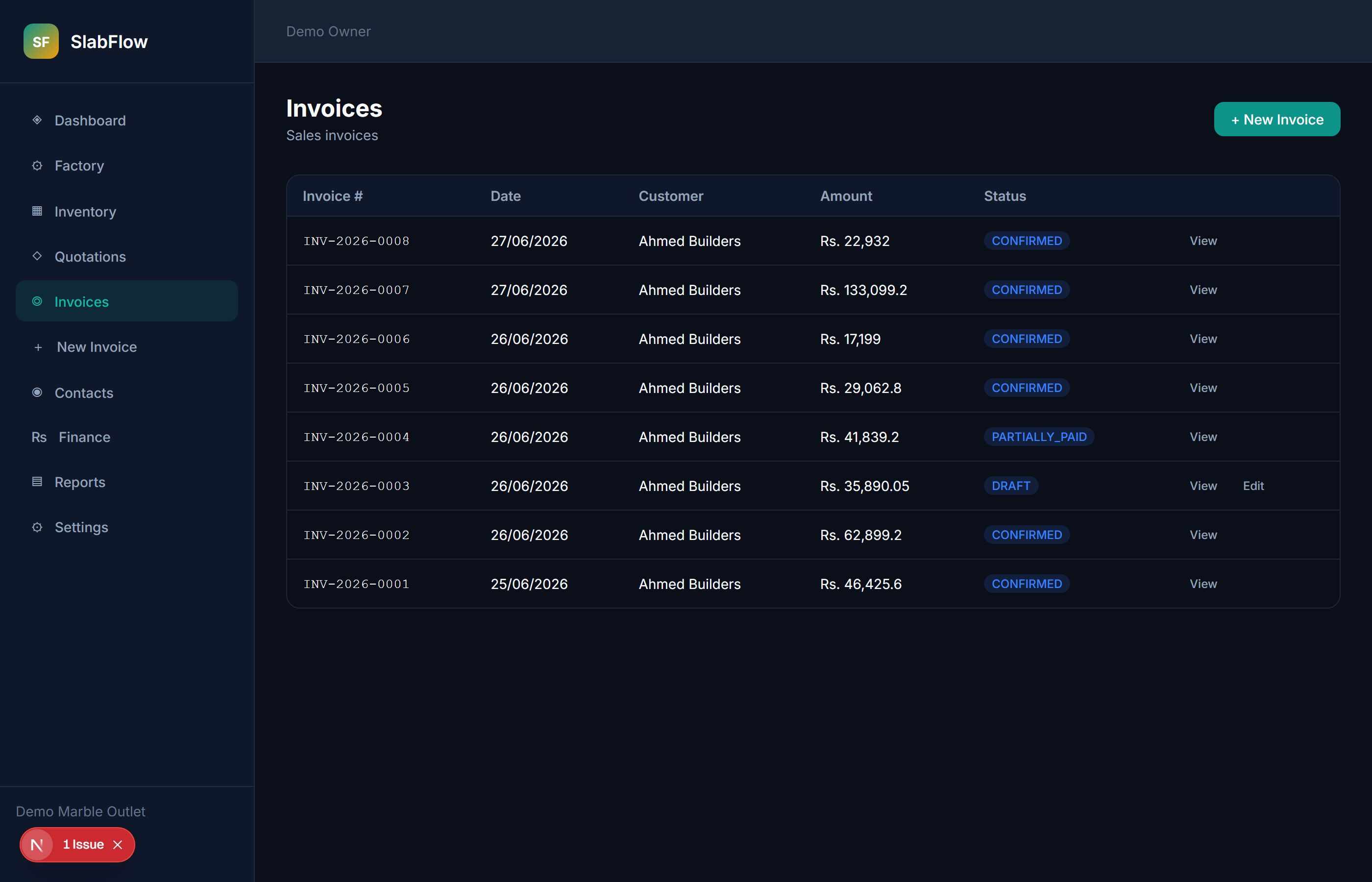Image resolution: width=1372 pixels, height=882 pixels.
Task: Dismiss the 1 Issue badge with X
Action: pyautogui.click(x=118, y=845)
